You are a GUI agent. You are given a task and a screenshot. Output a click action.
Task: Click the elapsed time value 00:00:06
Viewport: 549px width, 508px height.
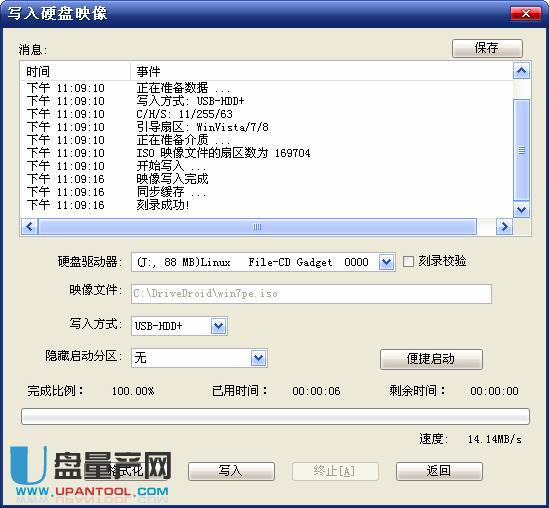[x=317, y=391]
